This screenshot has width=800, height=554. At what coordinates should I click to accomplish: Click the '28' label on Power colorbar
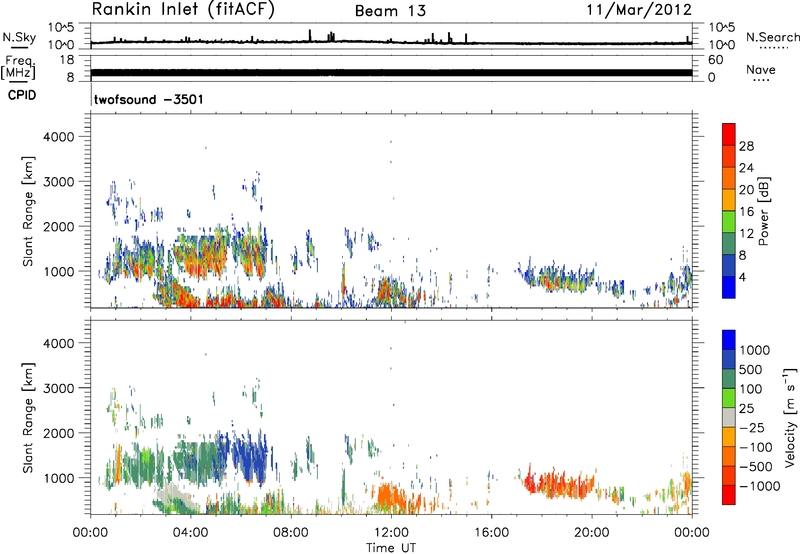(746, 146)
